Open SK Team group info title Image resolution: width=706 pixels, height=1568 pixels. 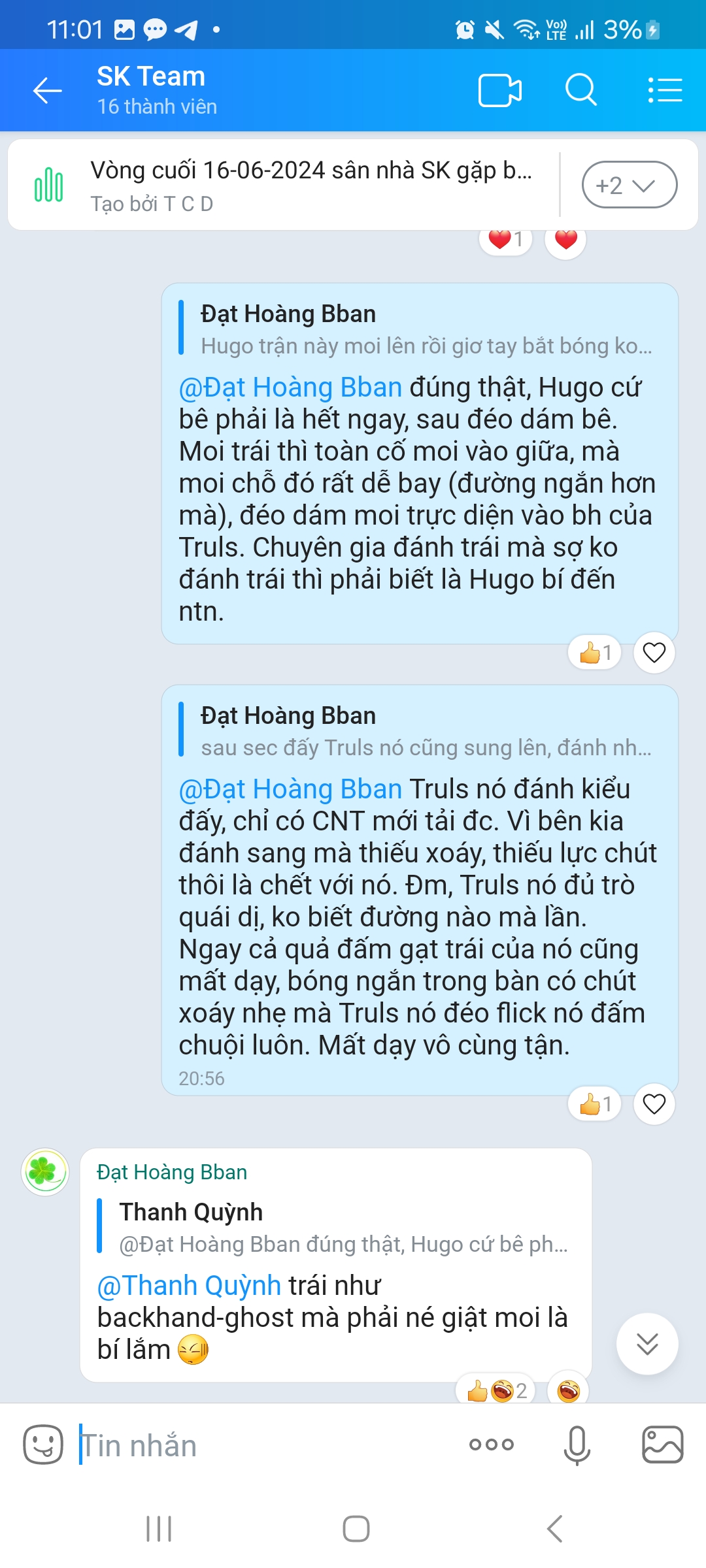(x=151, y=76)
